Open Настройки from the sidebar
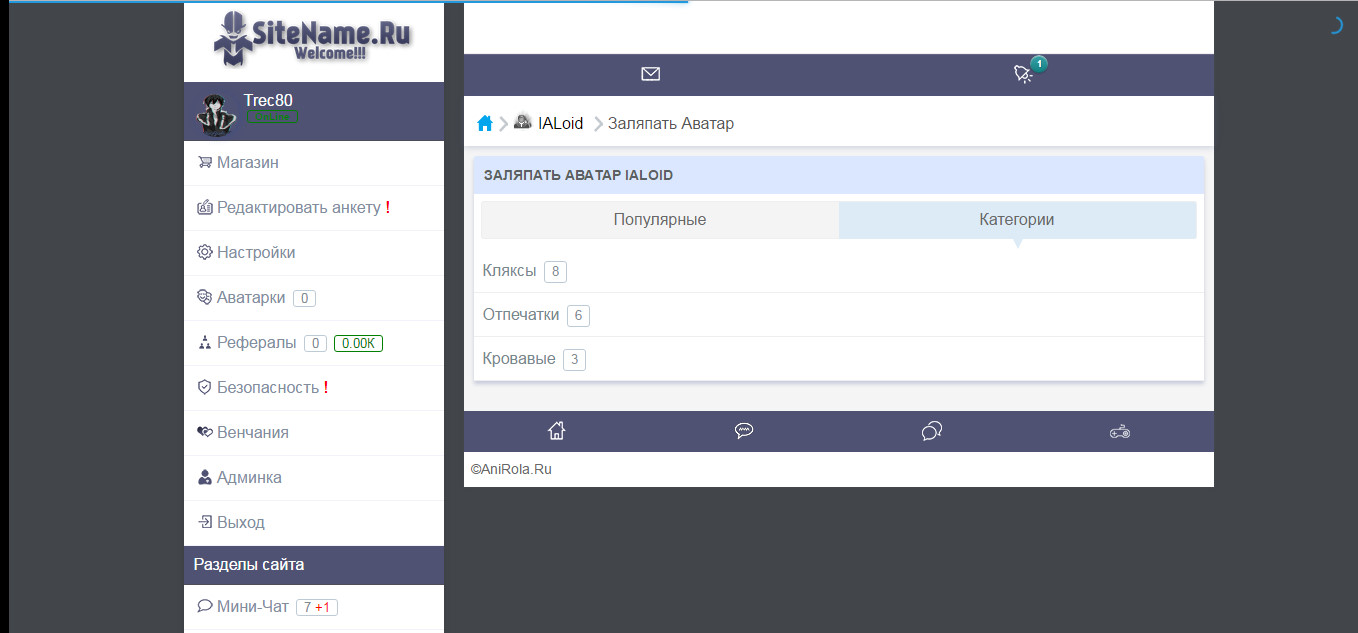The image size is (1358, 633). click(256, 253)
